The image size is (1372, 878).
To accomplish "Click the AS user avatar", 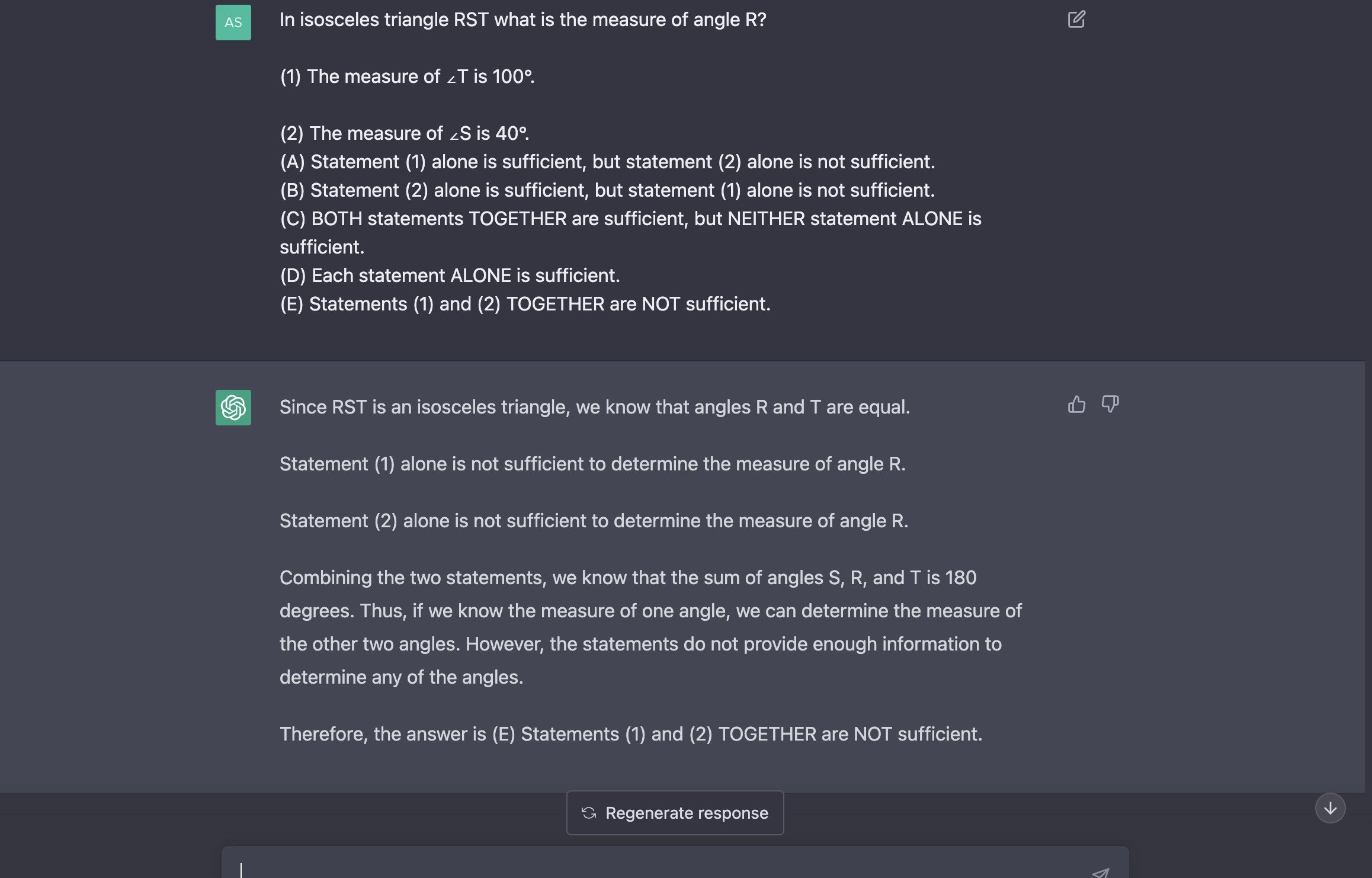I will tap(233, 23).
